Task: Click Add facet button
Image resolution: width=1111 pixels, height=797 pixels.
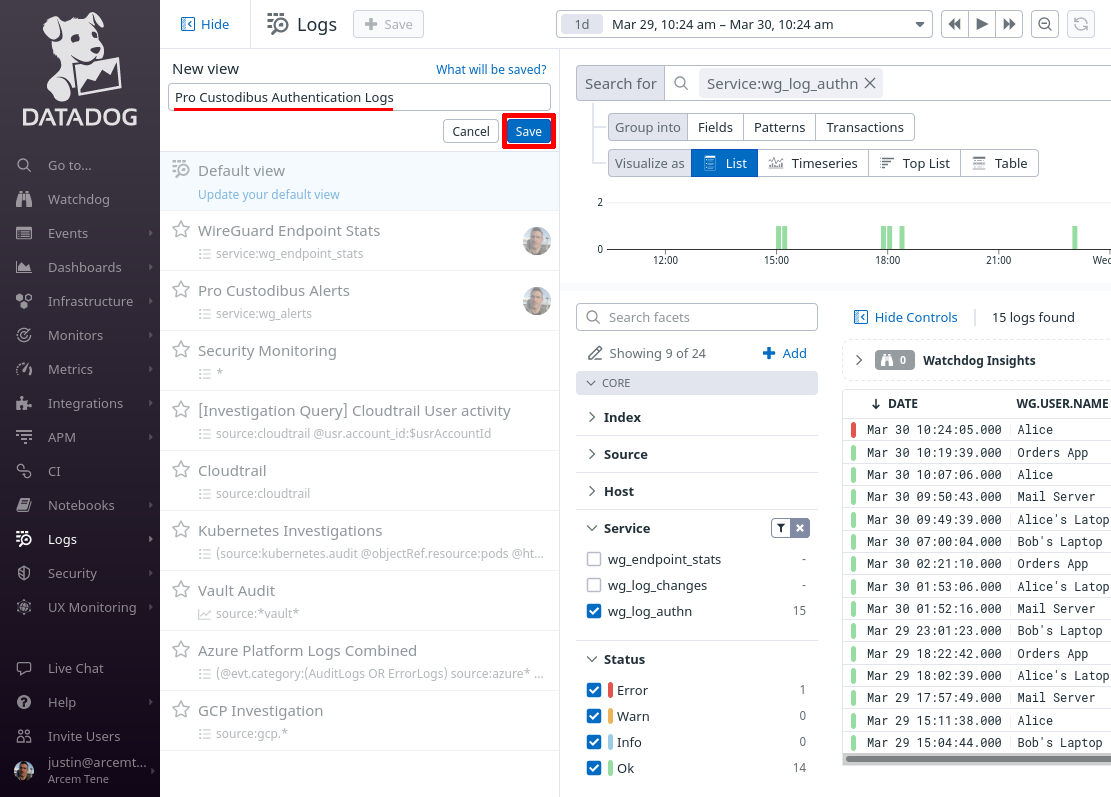Action: pyautogui.click(x=784, y=353)
